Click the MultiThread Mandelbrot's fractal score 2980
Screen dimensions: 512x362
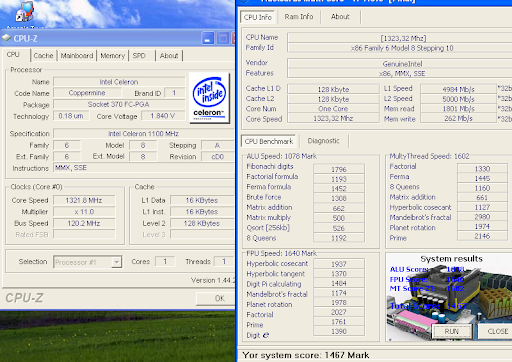point(482,217)
